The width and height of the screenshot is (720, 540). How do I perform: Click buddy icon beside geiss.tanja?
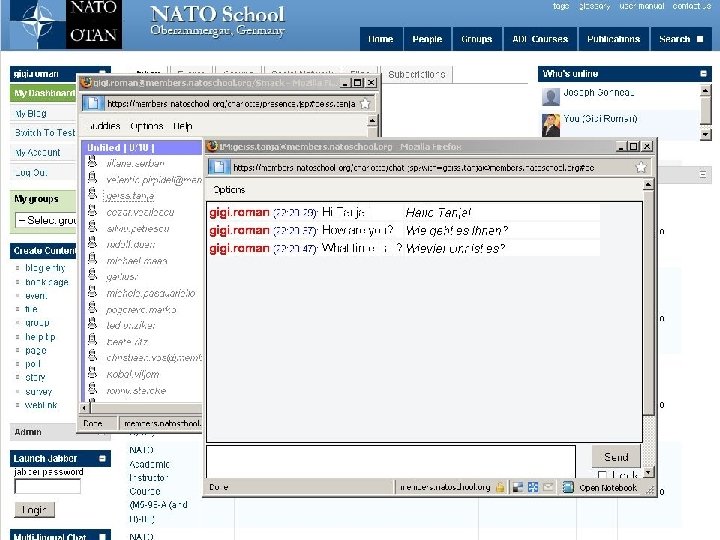coord(92,194)
